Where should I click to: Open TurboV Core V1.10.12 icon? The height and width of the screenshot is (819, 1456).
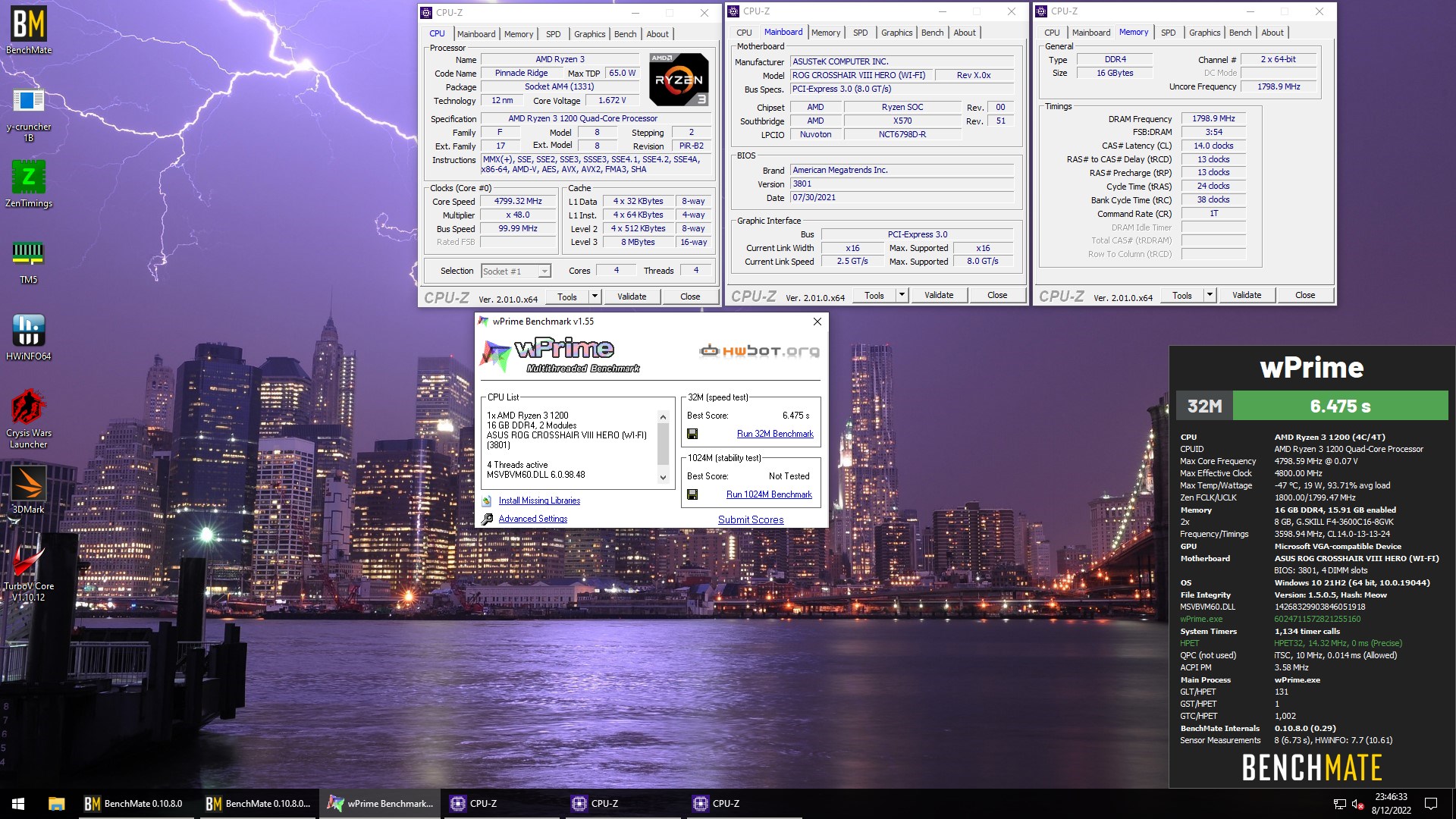tap(29, 573)
